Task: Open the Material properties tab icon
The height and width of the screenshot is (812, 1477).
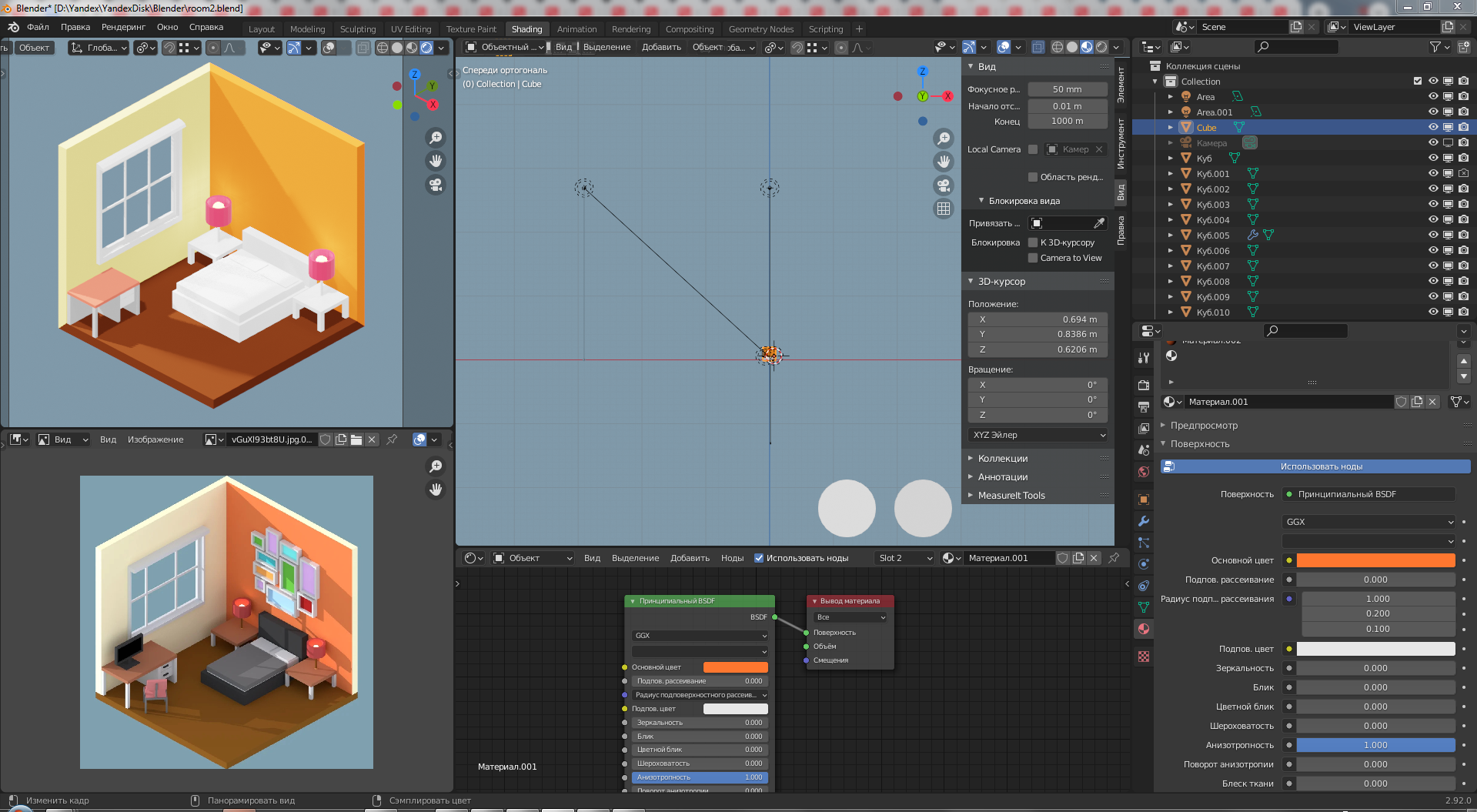Action: coord(1144,629)
